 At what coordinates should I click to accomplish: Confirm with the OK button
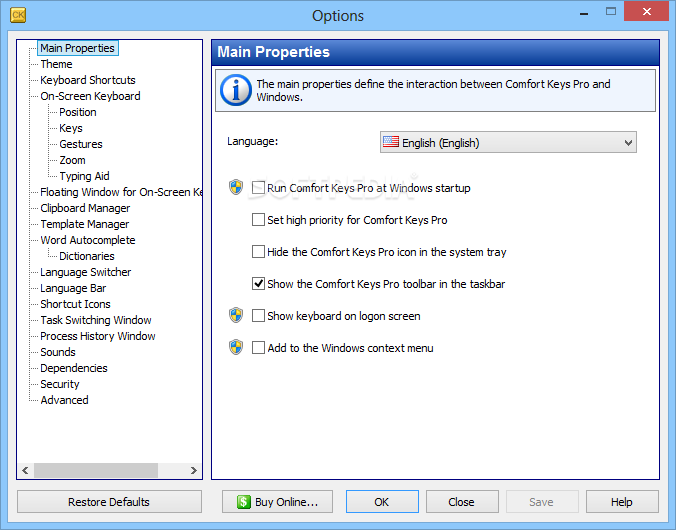pyautogui.click(x=382, y=502)
